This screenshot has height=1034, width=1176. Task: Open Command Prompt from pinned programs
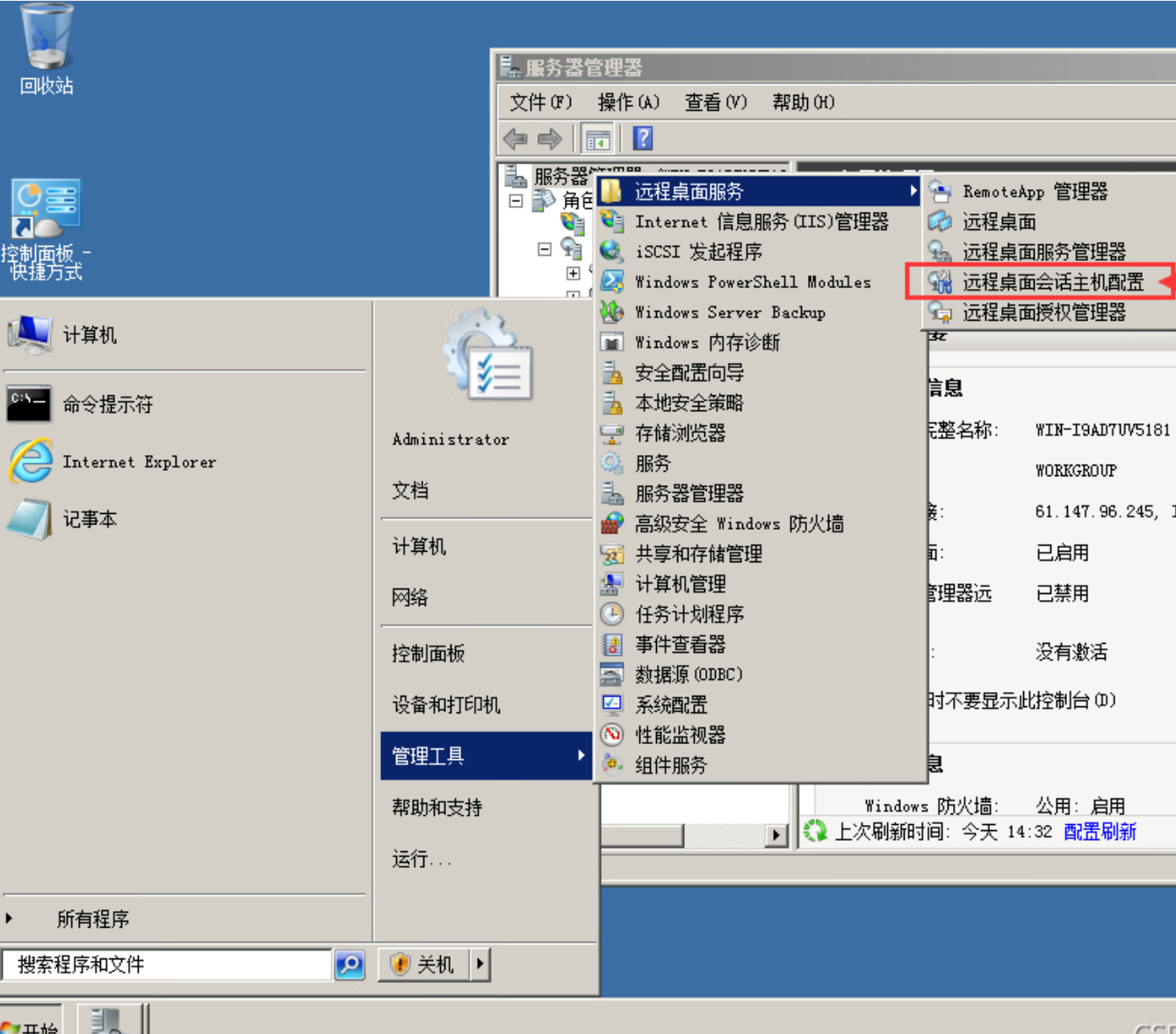click(106, 405)
